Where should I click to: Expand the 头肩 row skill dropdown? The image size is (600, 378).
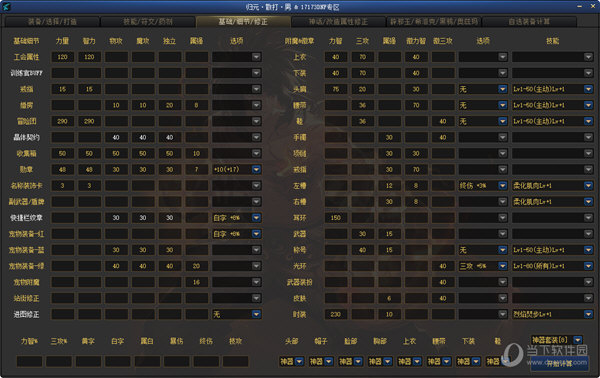click(x=589, y=89)
